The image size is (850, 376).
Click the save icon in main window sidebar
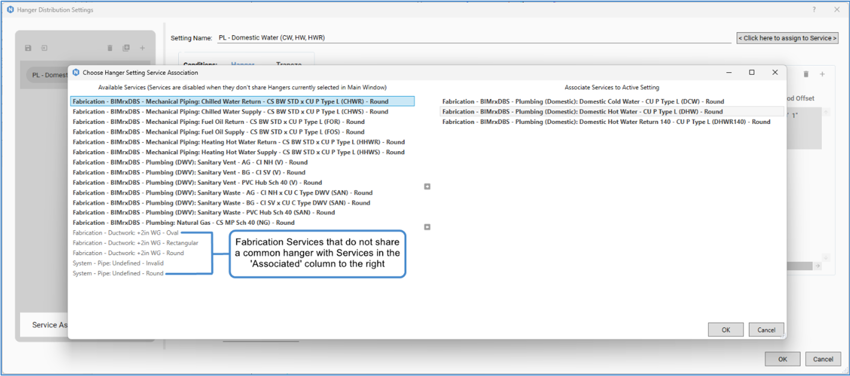tap(28, 48)
